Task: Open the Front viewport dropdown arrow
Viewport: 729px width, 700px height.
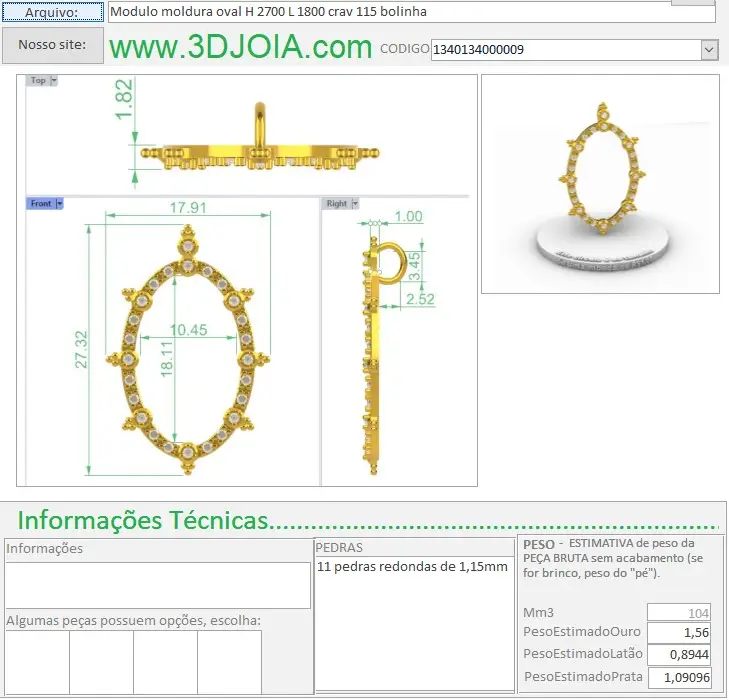Action: click(x=60, y=204)
